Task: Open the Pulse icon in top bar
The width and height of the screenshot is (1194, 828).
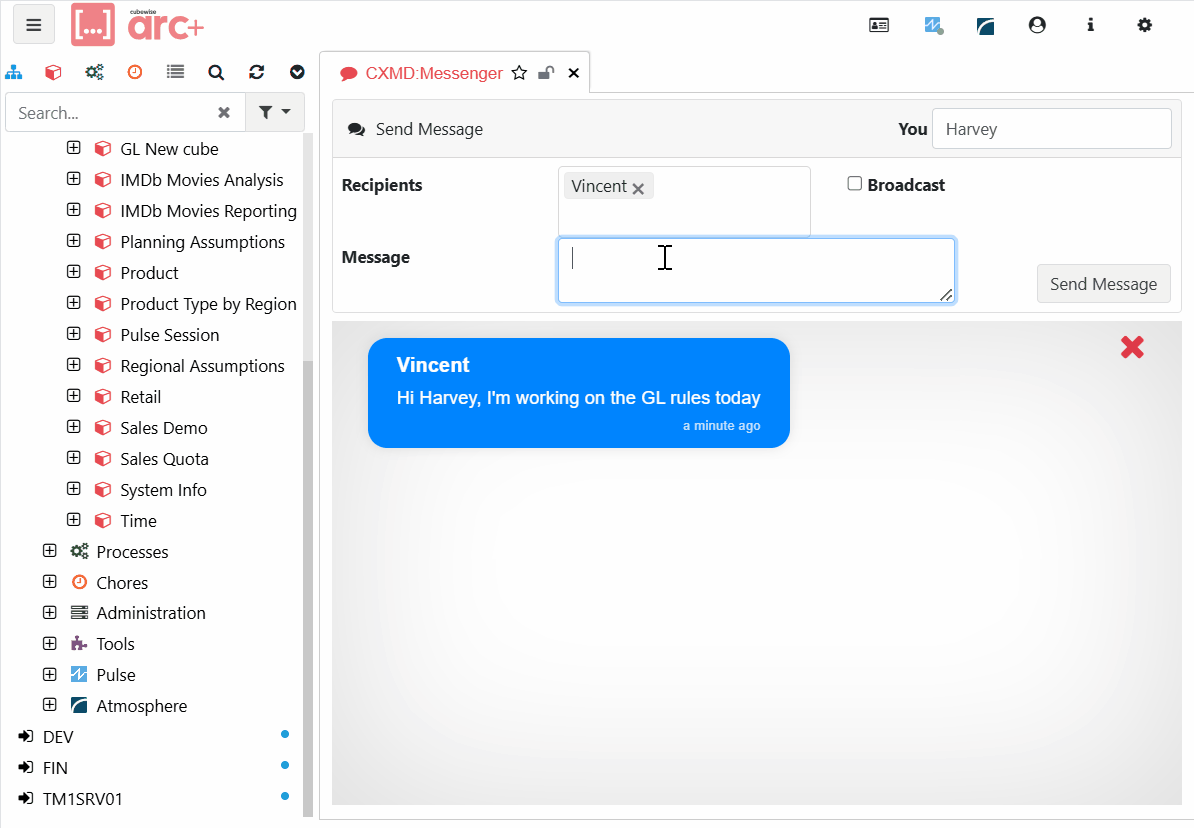Action: (x=933, y=25)
